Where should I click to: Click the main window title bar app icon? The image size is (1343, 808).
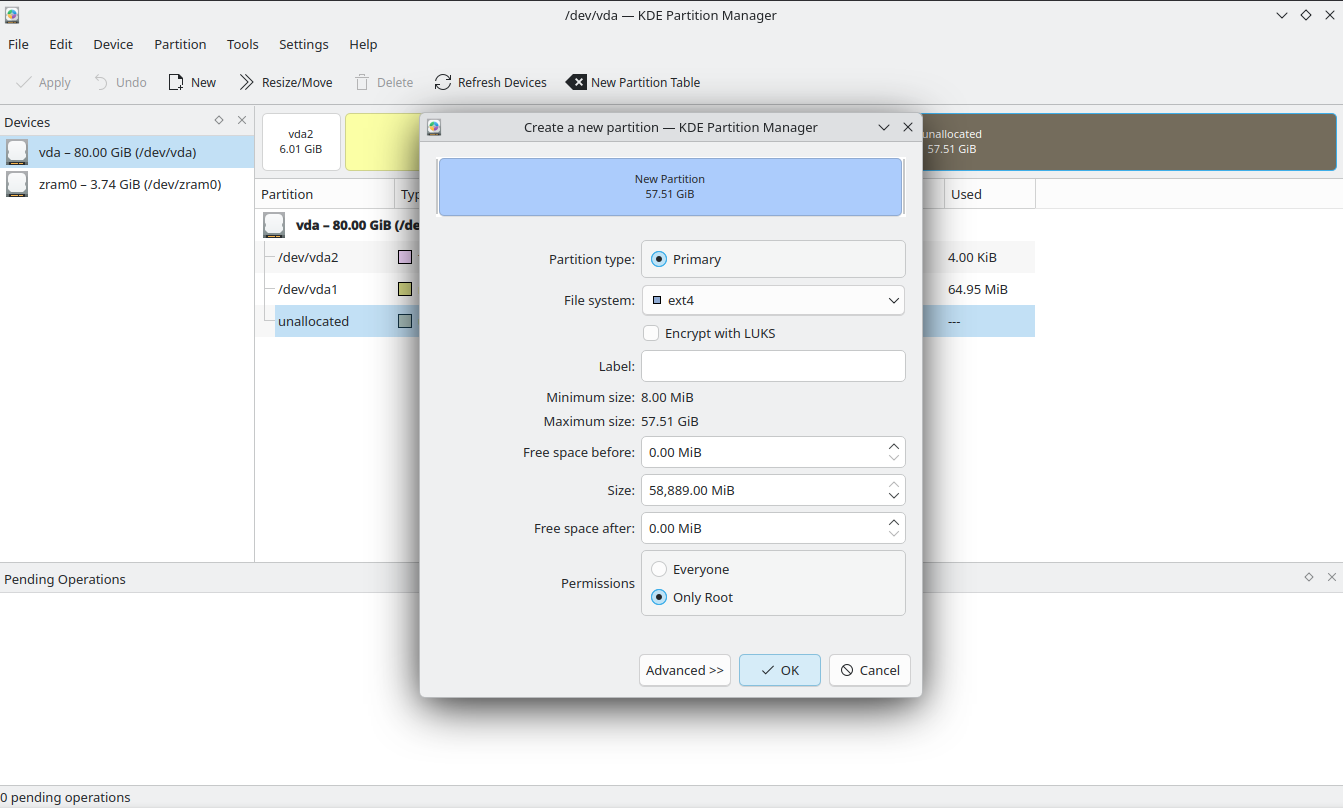(x=12, y=15)
